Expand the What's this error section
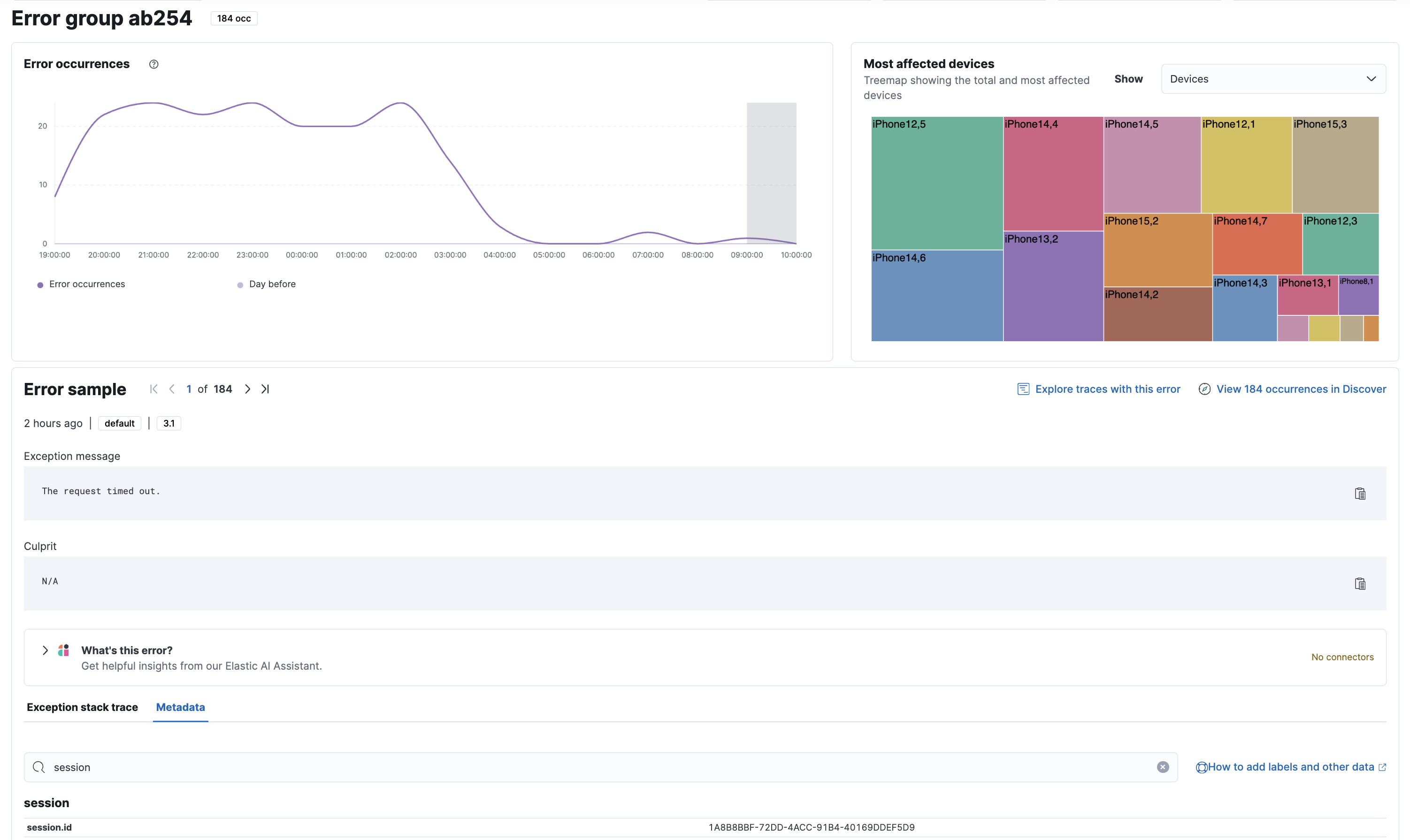 pos(45,650)
